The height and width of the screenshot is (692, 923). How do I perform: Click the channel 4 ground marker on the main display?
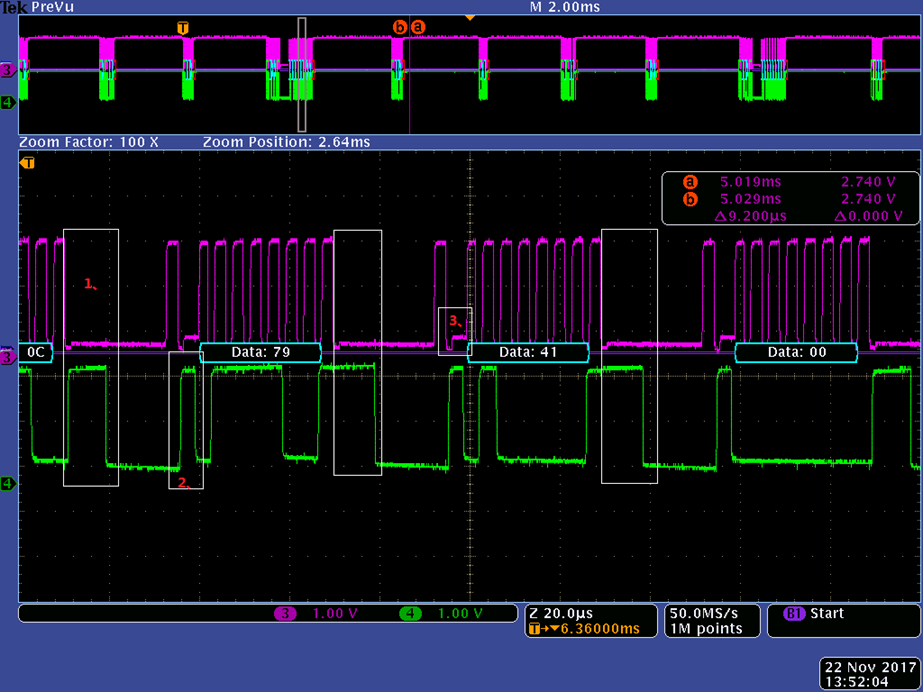(x=7, y=484)
